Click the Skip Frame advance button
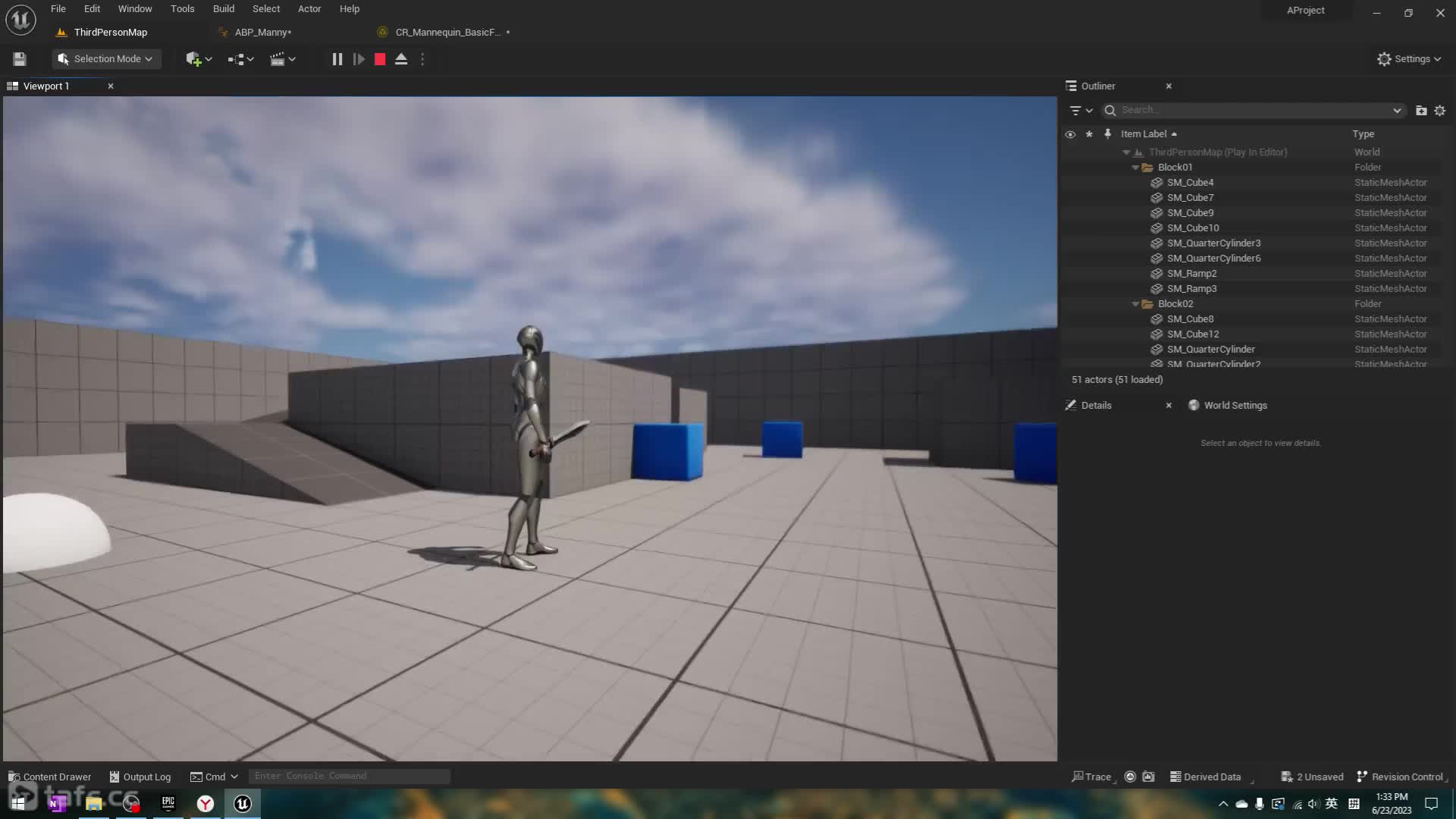 tap(359, 59)
